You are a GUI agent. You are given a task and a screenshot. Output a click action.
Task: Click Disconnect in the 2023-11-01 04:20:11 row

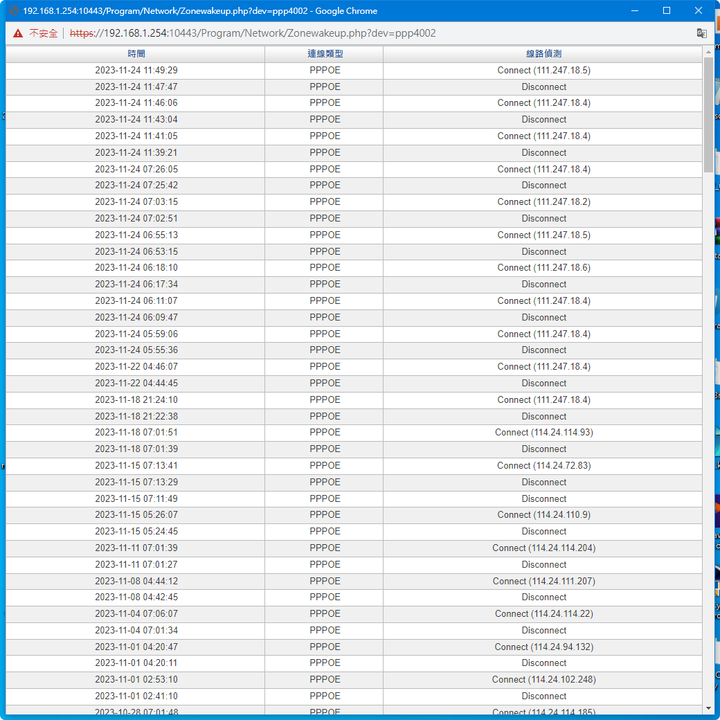click(x=544, y=663)
